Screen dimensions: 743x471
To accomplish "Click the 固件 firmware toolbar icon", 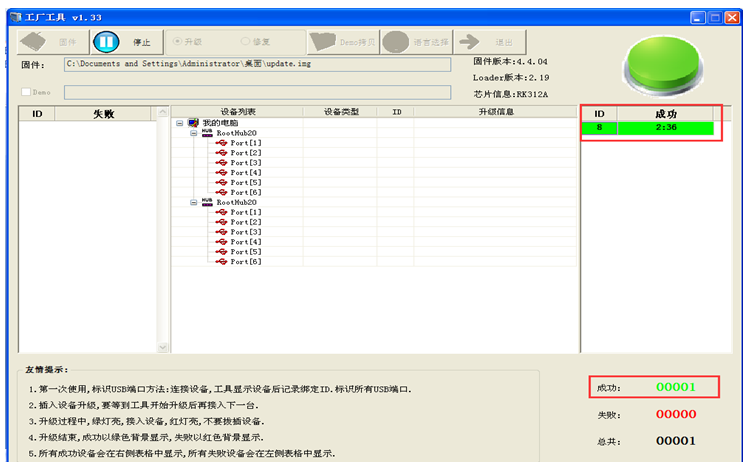I will [37, 42].
